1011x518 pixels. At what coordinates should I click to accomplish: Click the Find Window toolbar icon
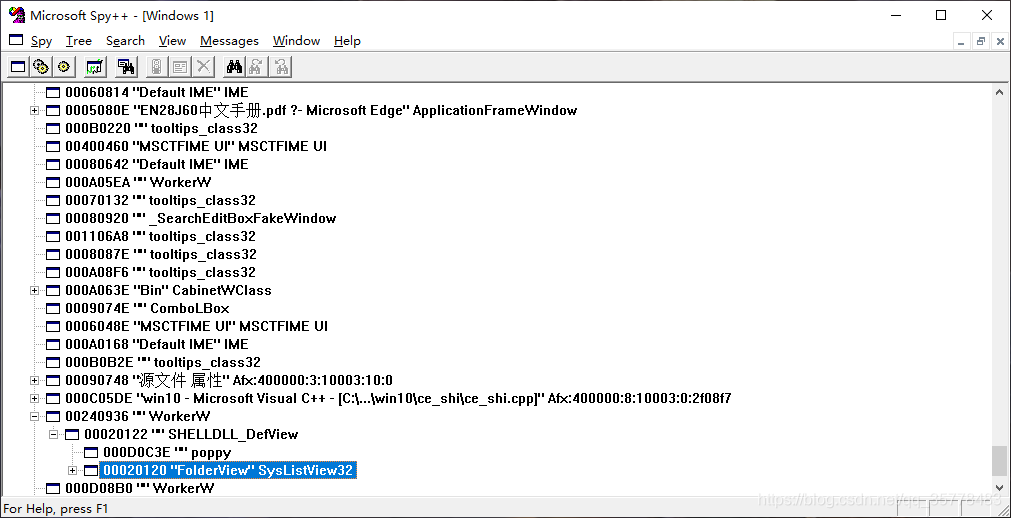[x=126, y=66]
